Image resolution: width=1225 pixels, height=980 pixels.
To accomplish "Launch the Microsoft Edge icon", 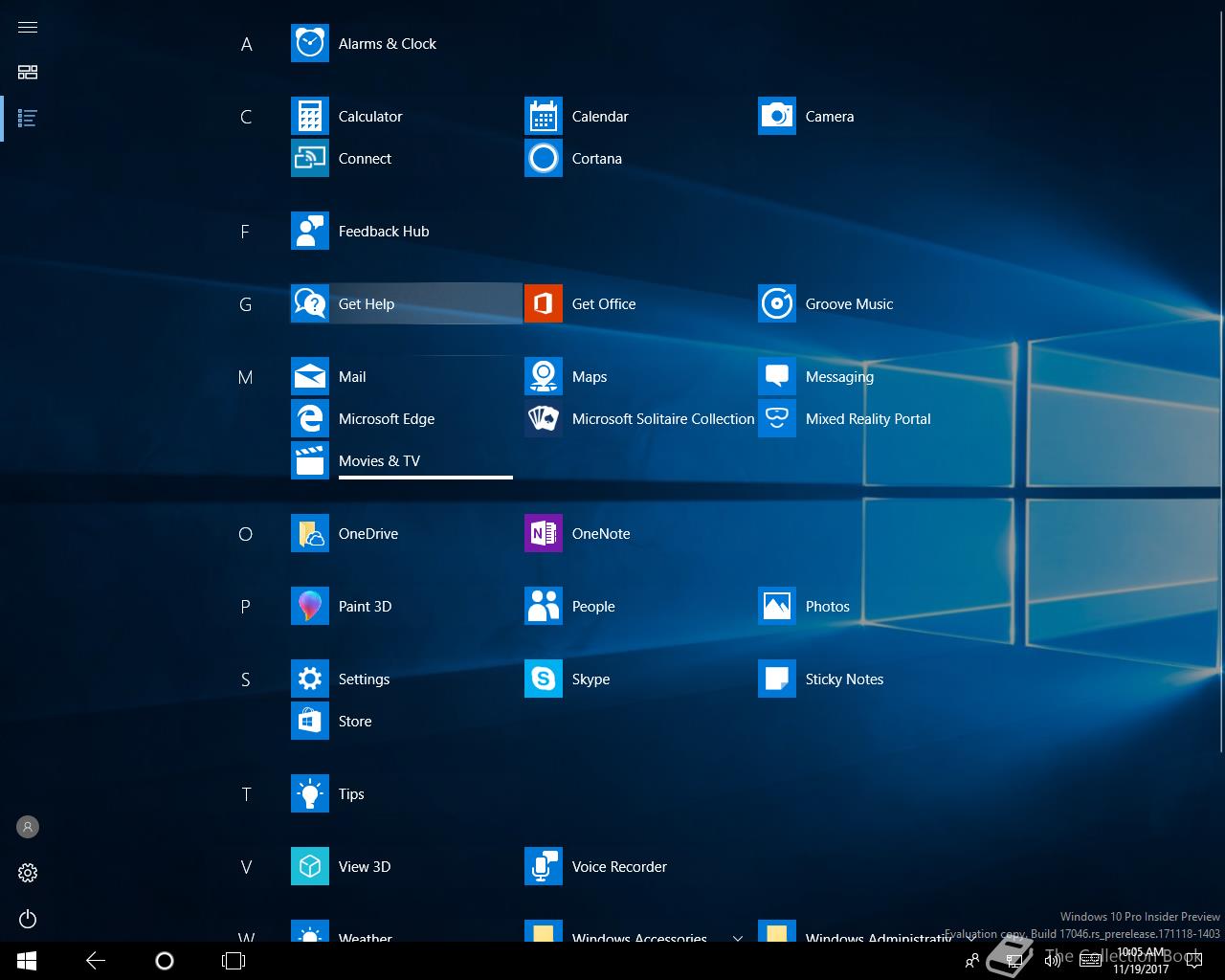I will (x=310, y=419).
